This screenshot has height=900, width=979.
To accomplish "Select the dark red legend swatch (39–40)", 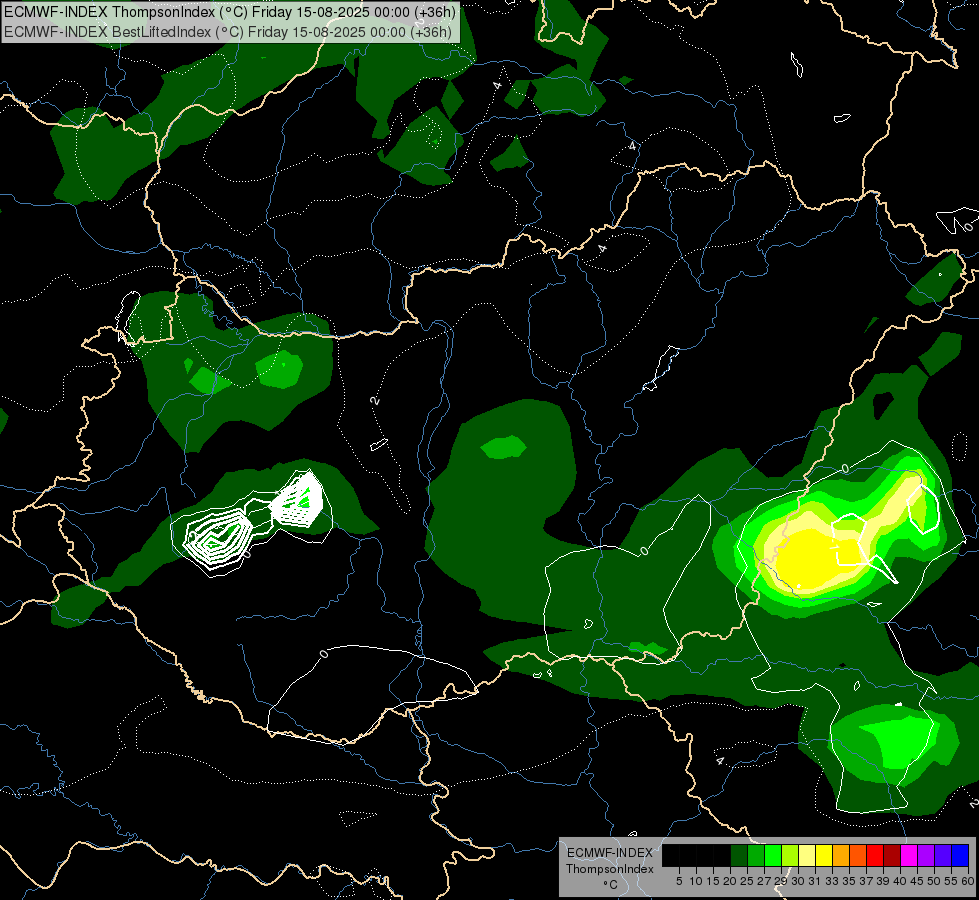I will [892, 855].
